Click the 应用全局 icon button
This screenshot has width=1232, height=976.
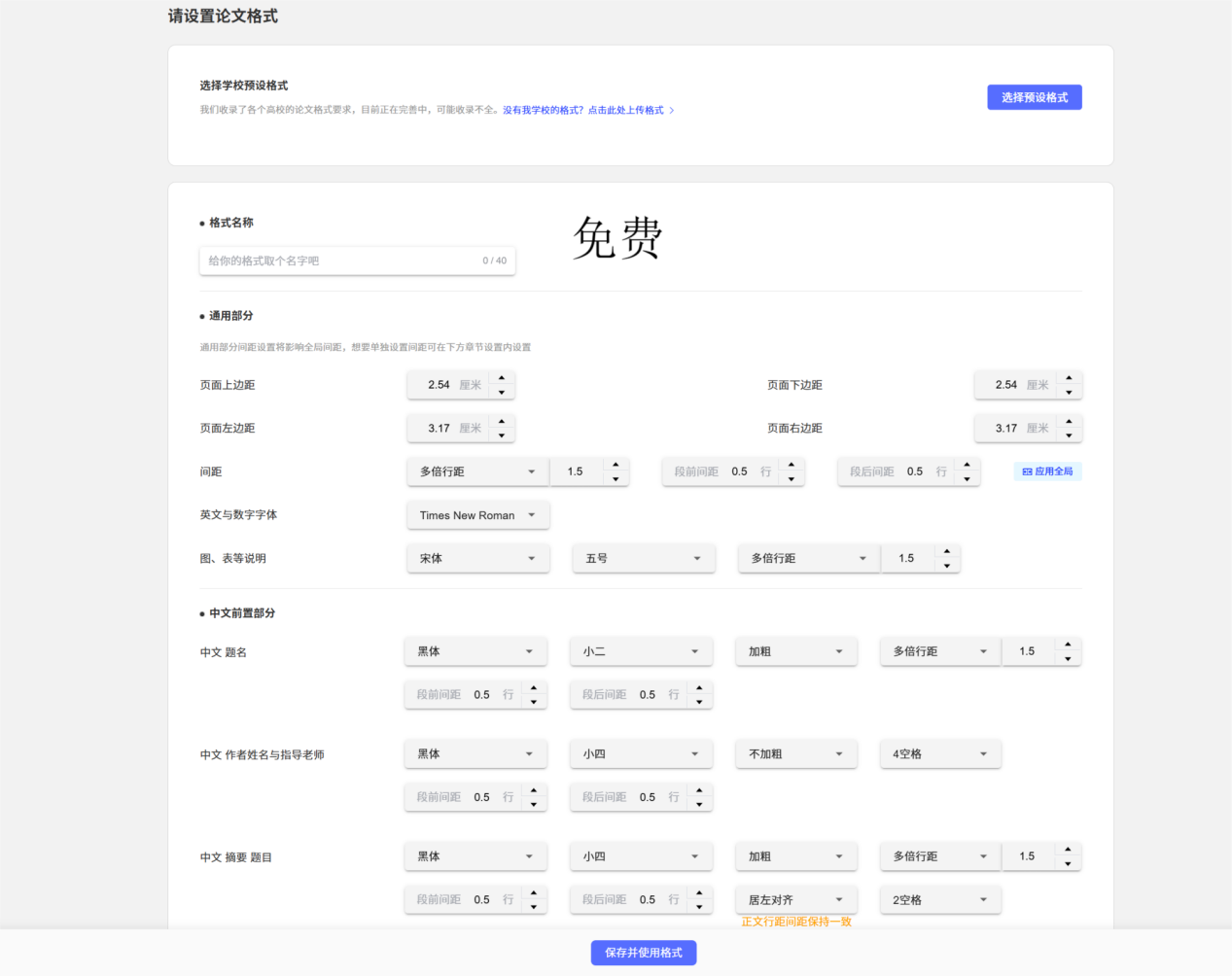(1047, 471)
